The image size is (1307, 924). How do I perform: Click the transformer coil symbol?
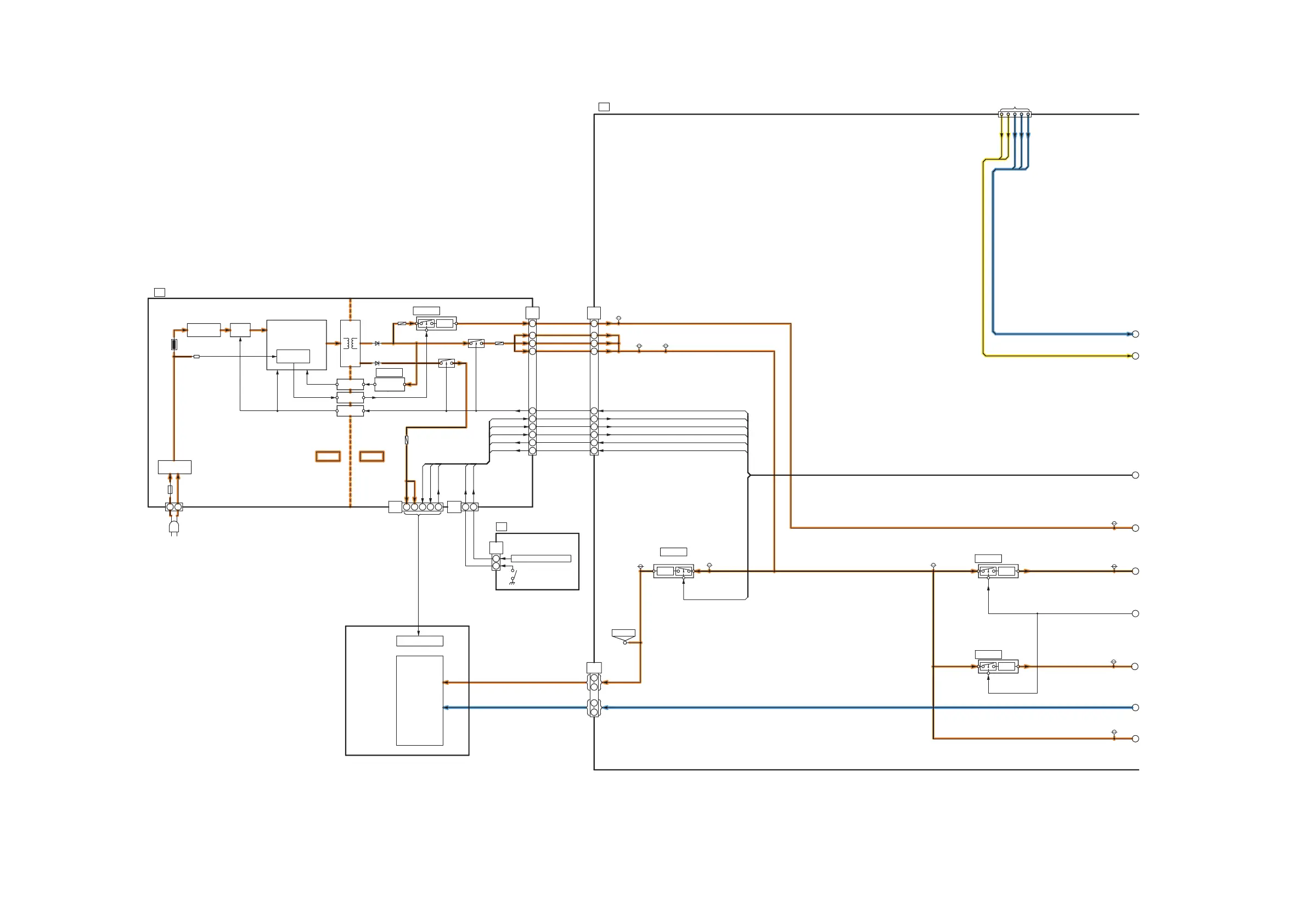tap(350, 343)
